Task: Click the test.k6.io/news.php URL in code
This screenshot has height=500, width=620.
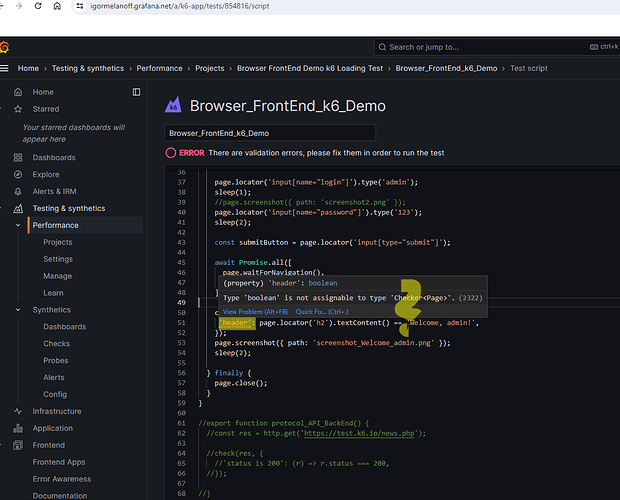Action: click(359, 433)
